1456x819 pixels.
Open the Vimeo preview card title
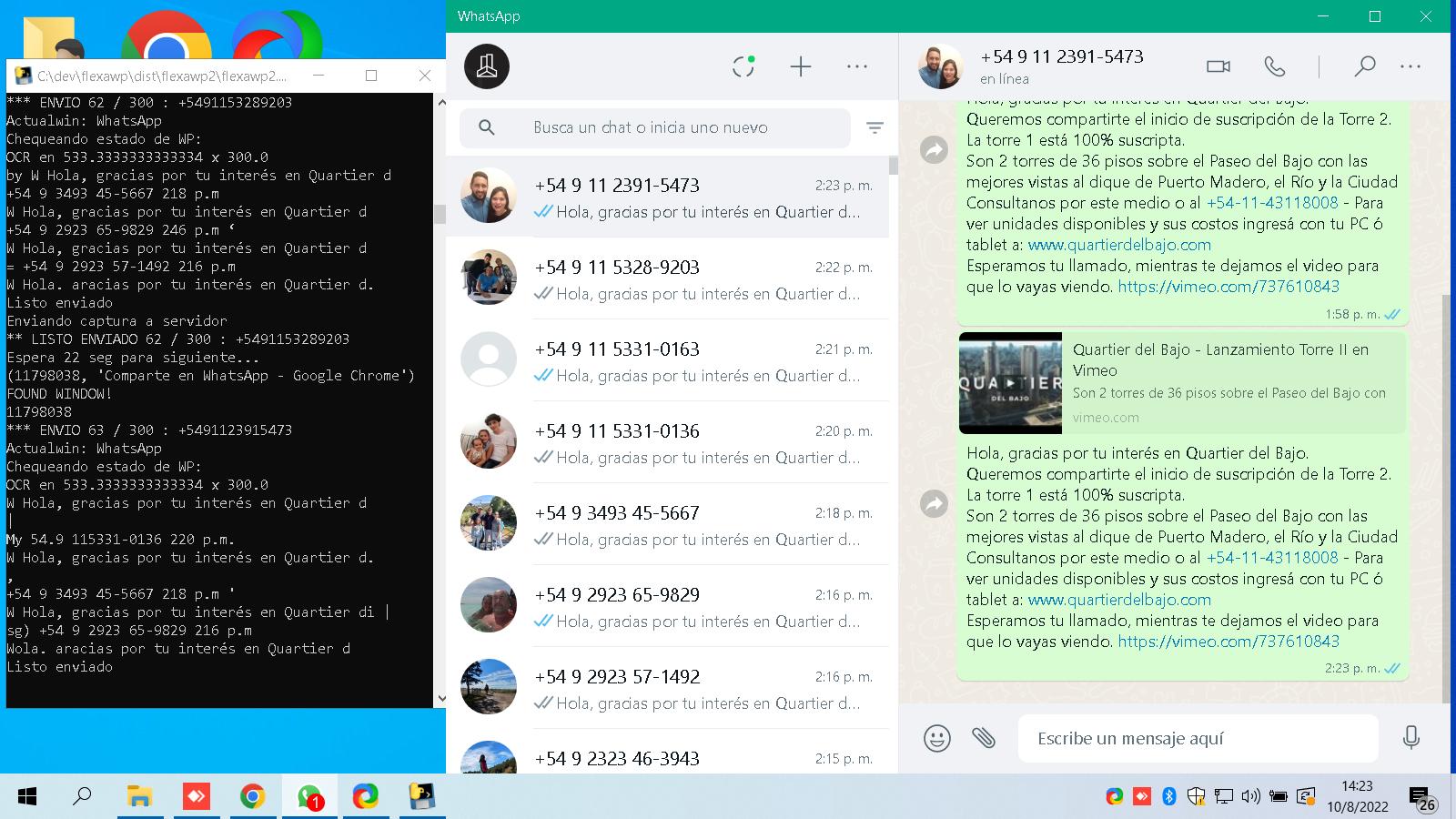click(1220, 359)
